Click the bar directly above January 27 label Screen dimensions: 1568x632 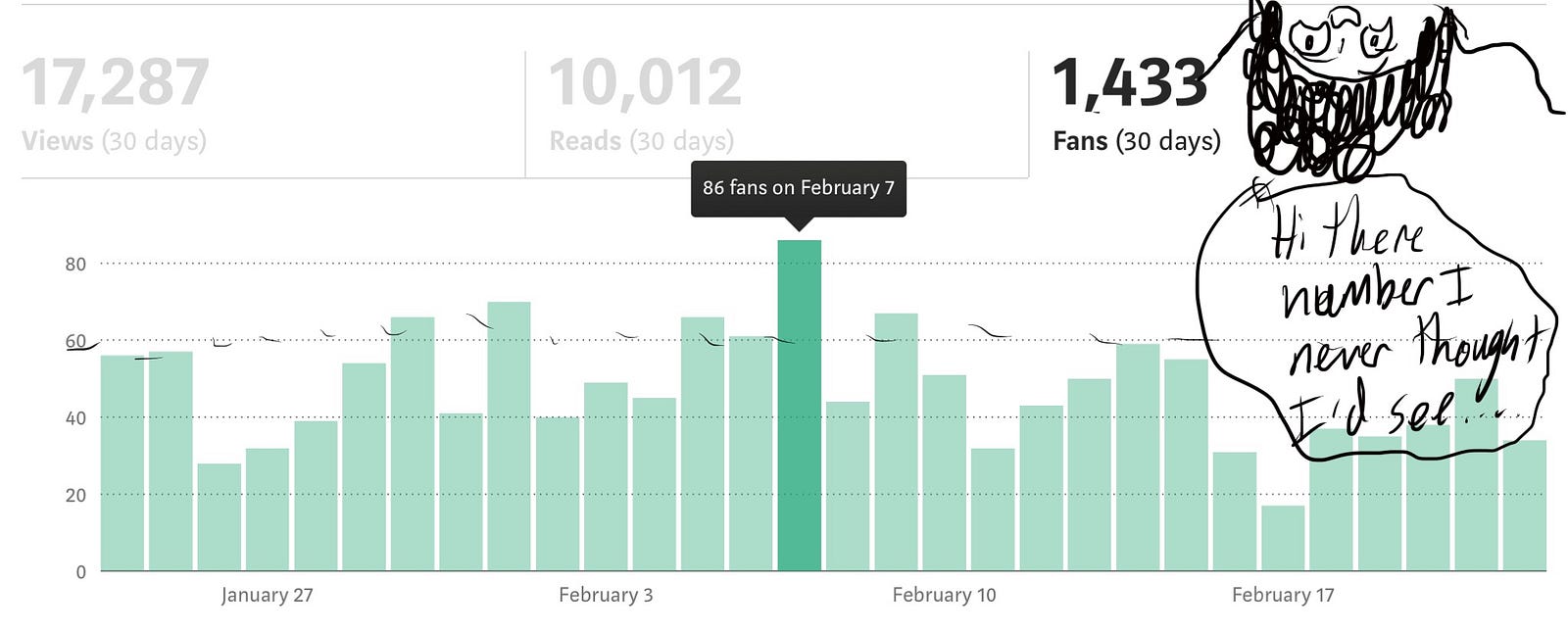(x=268, y=510)
